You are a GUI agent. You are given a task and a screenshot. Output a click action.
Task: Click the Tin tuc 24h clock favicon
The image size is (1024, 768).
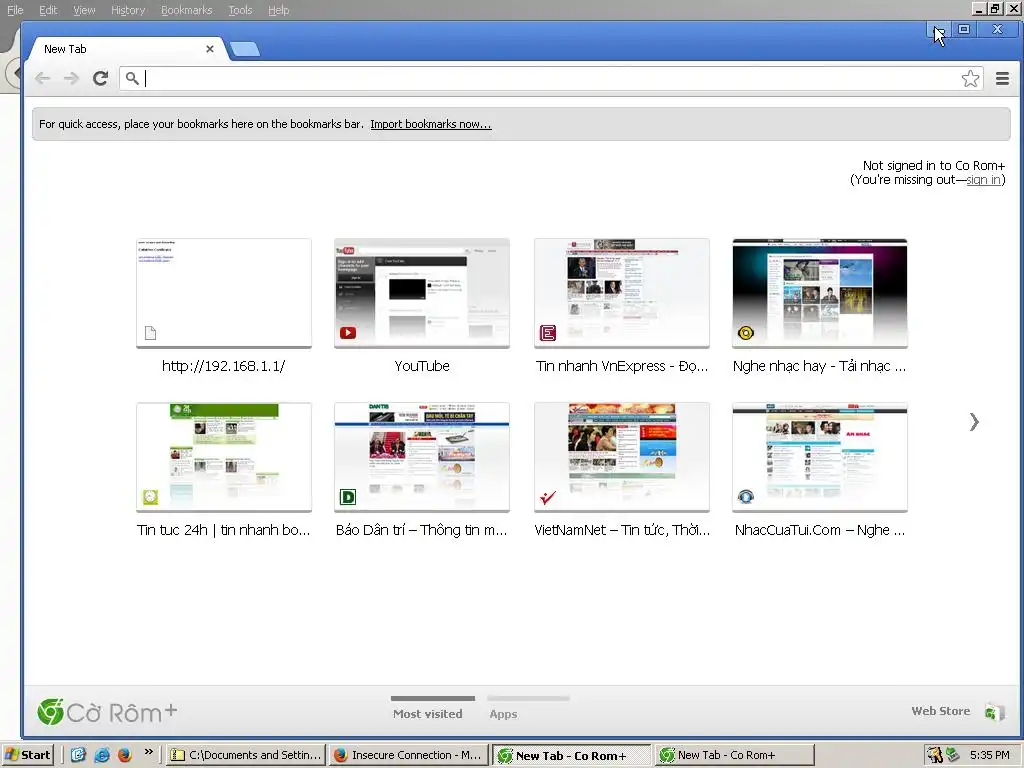coord(150,497)
